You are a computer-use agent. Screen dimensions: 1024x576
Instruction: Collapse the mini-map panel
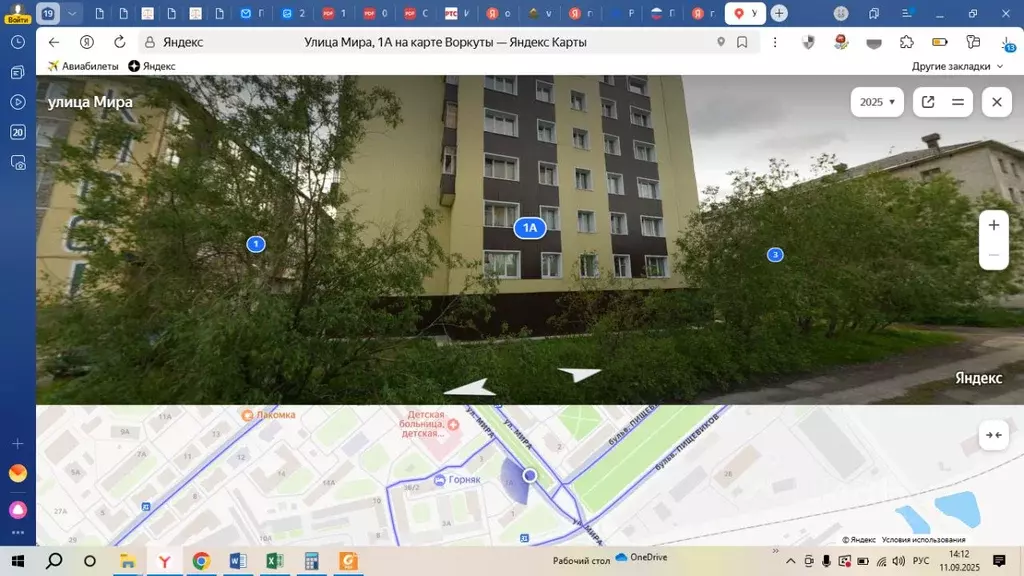tap(993, 435)
